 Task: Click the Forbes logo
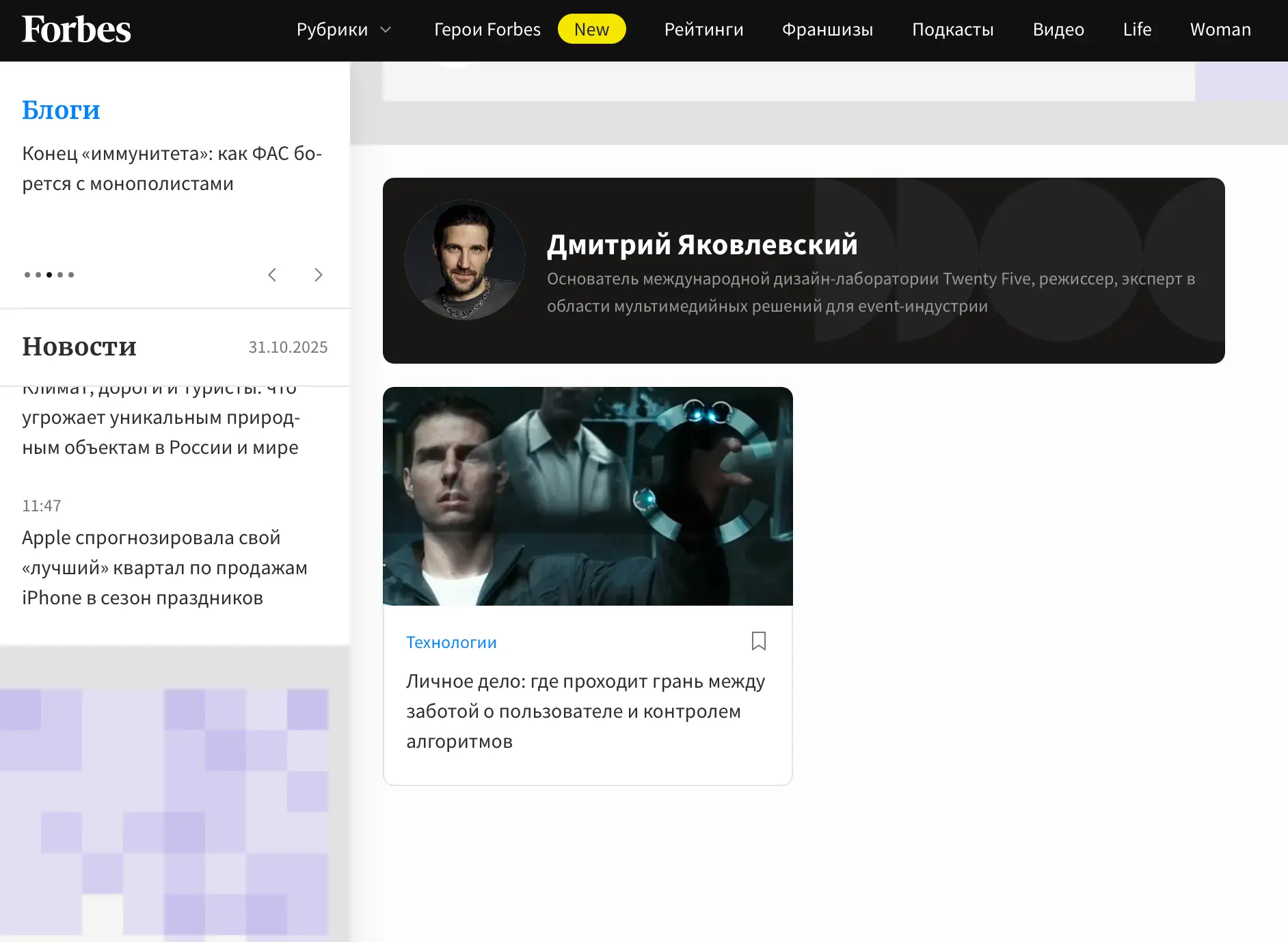click(76, 29)
